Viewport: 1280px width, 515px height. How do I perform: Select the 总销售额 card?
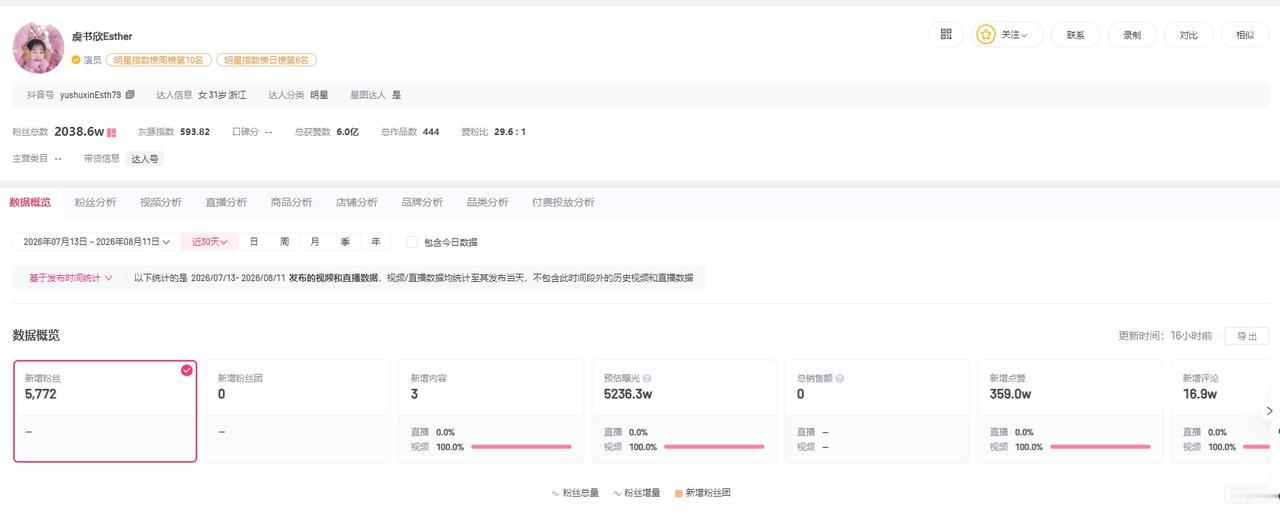point(877,411)
